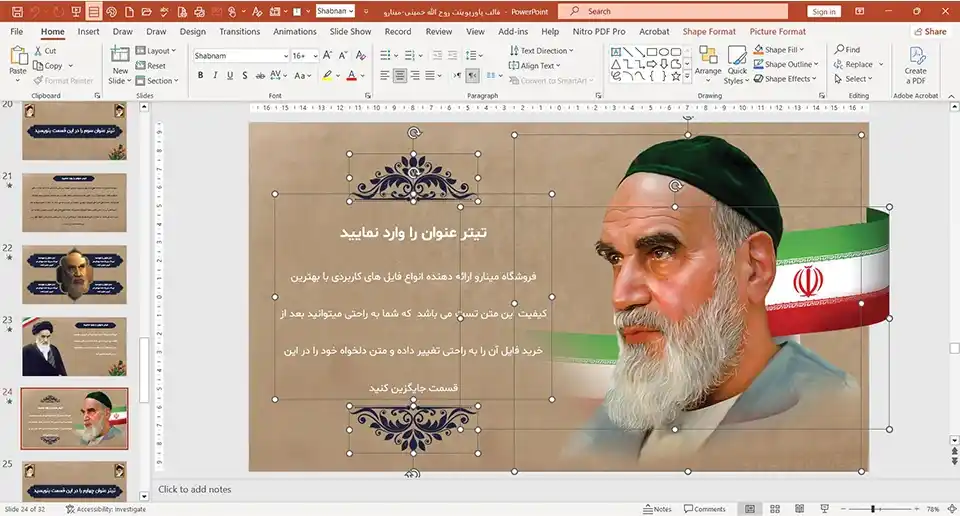Open the Font dialog launcher
960x516 pixels.
pyautogui.click(x=368, y=95)
